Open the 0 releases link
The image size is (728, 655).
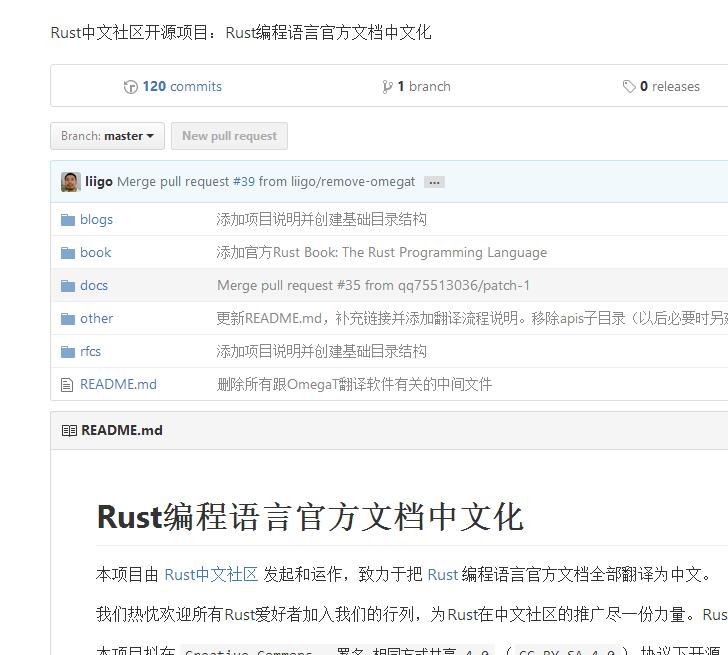point(669,87)
